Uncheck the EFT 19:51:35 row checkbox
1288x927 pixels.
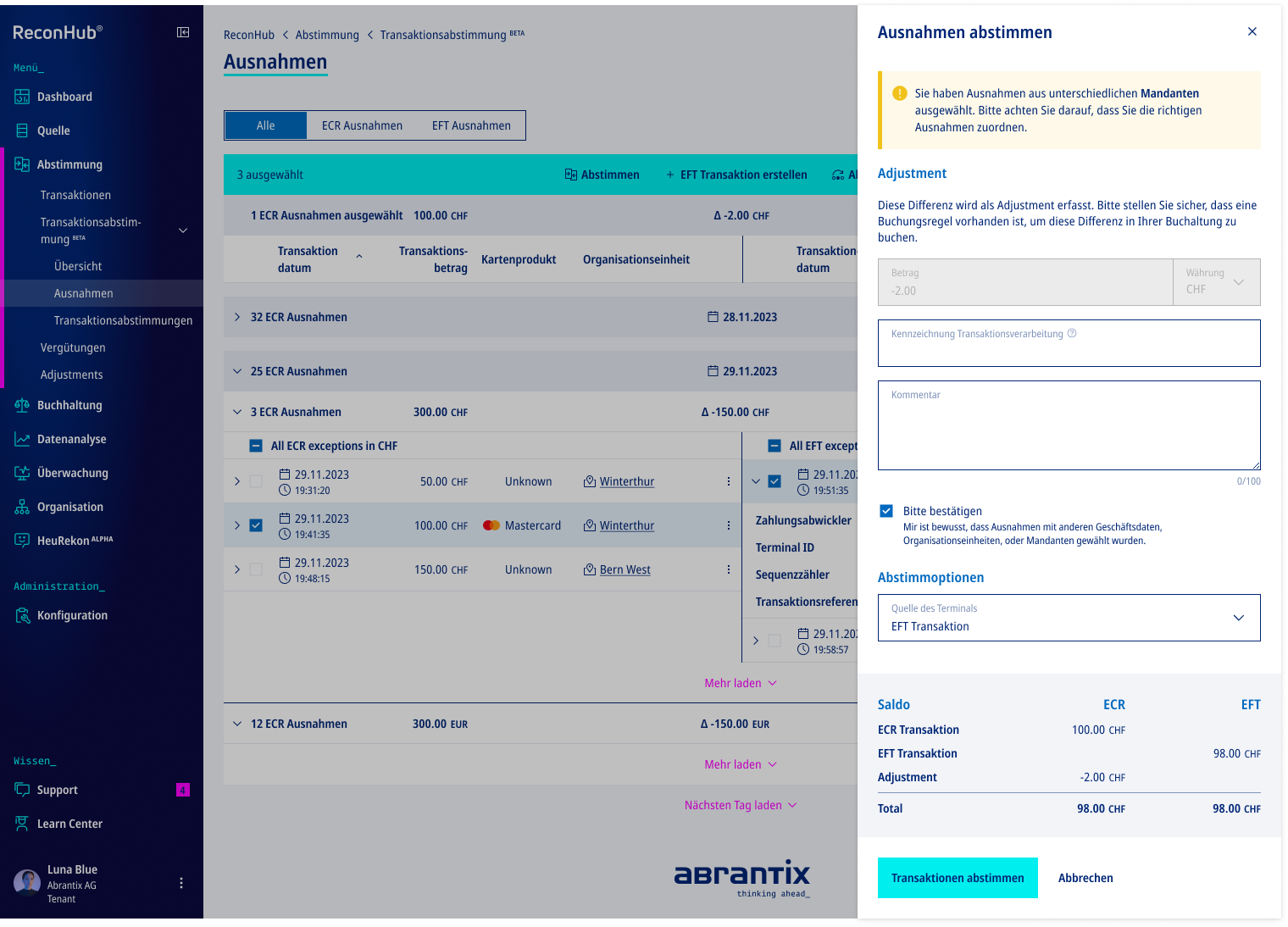[x=774, y=481]
